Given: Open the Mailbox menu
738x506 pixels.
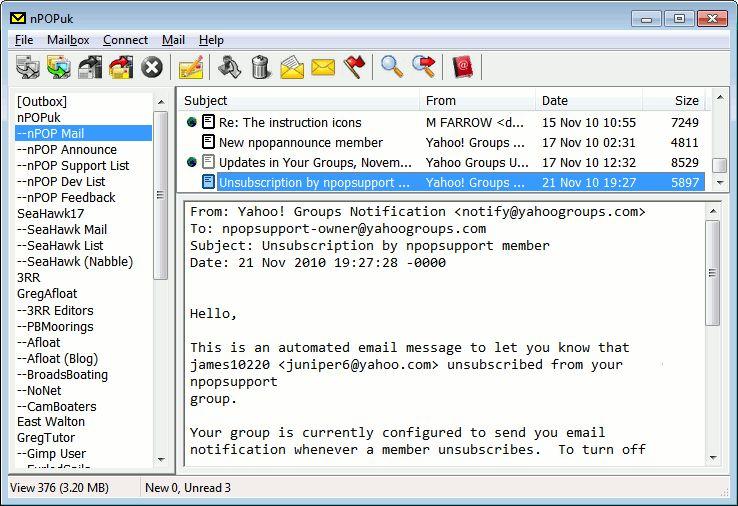Looking at the screenshot, I should (x=68, y=40).
